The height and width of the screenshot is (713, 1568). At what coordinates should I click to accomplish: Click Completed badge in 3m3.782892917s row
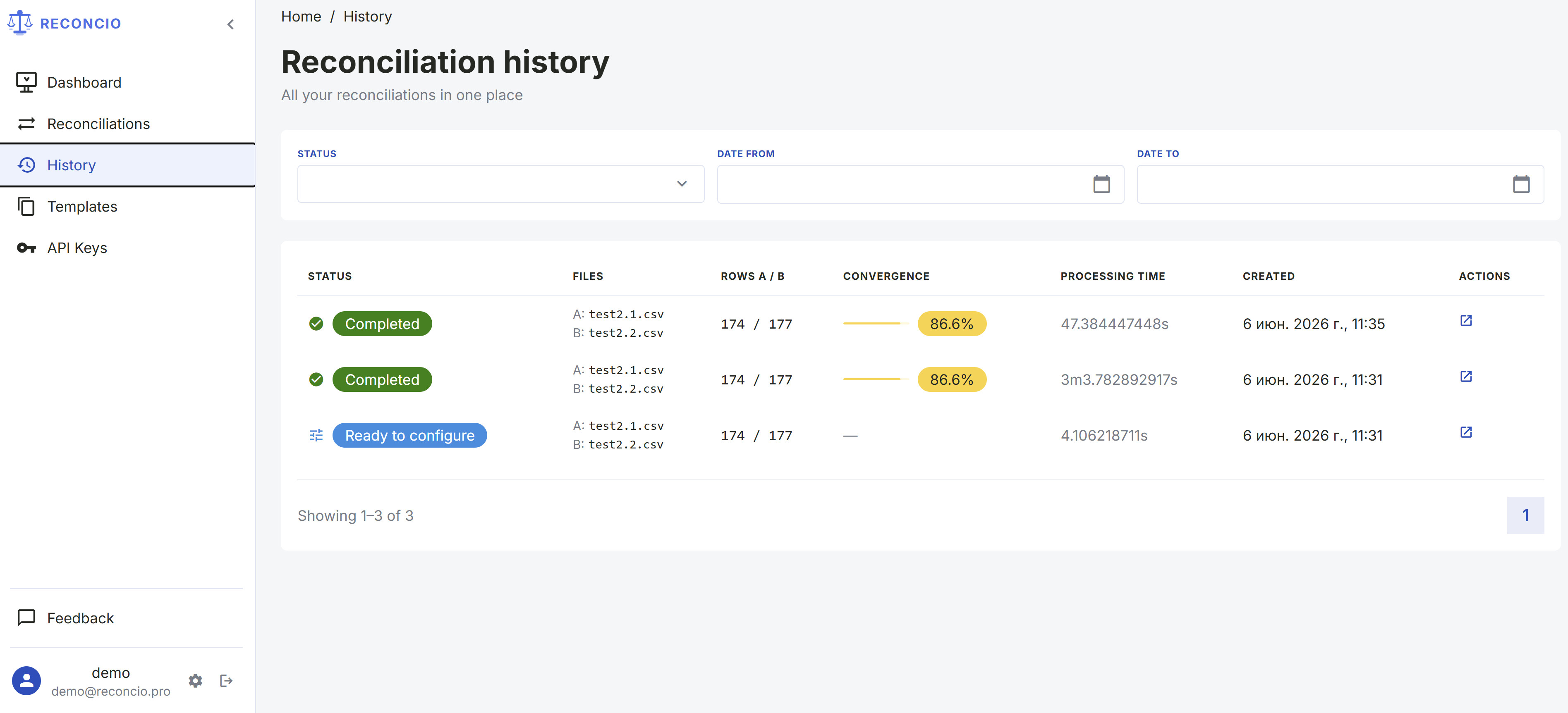pos(382,379)
